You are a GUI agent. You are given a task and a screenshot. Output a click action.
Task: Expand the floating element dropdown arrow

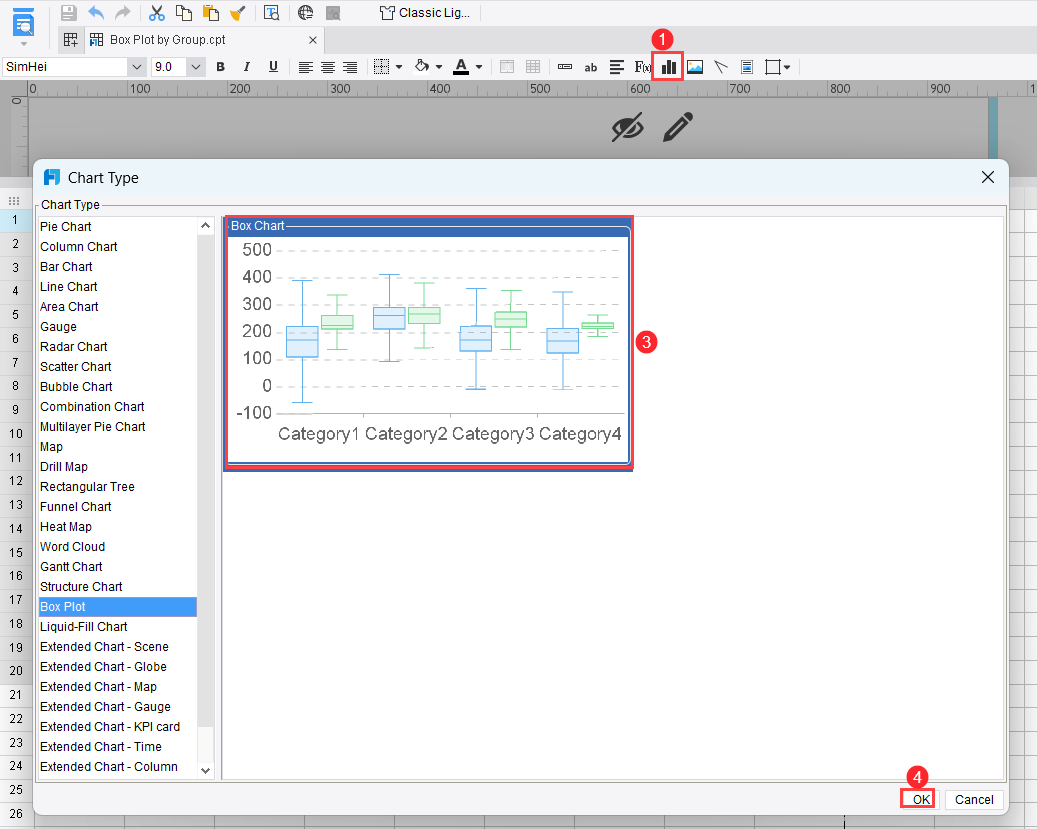click(x=787, y=67)
